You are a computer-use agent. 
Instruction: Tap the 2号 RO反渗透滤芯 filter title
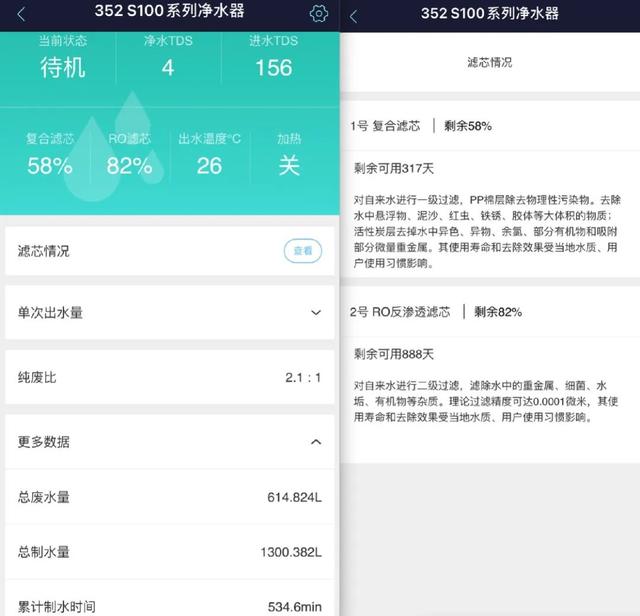400,312
